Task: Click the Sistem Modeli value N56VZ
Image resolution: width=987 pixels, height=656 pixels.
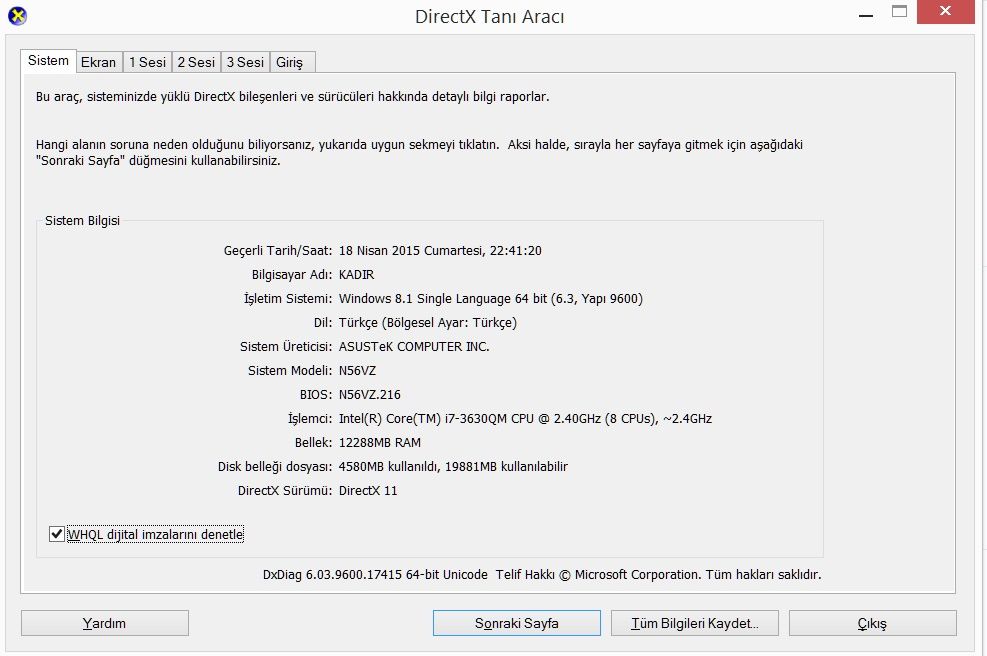Action: (x=357, y=371)
